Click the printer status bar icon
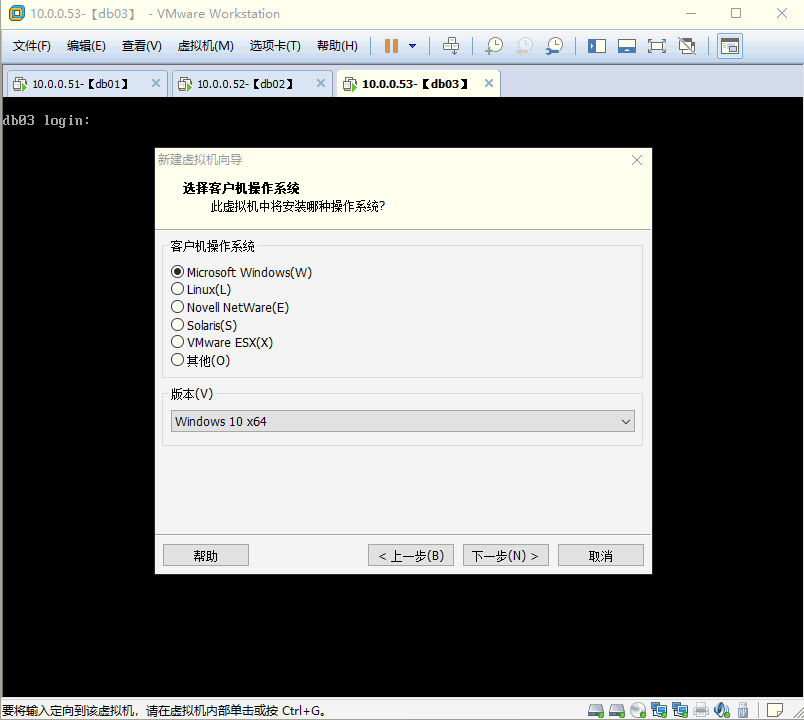Image resolution: width=804 pixels, height=720 pixels. [x=701, y=710]
